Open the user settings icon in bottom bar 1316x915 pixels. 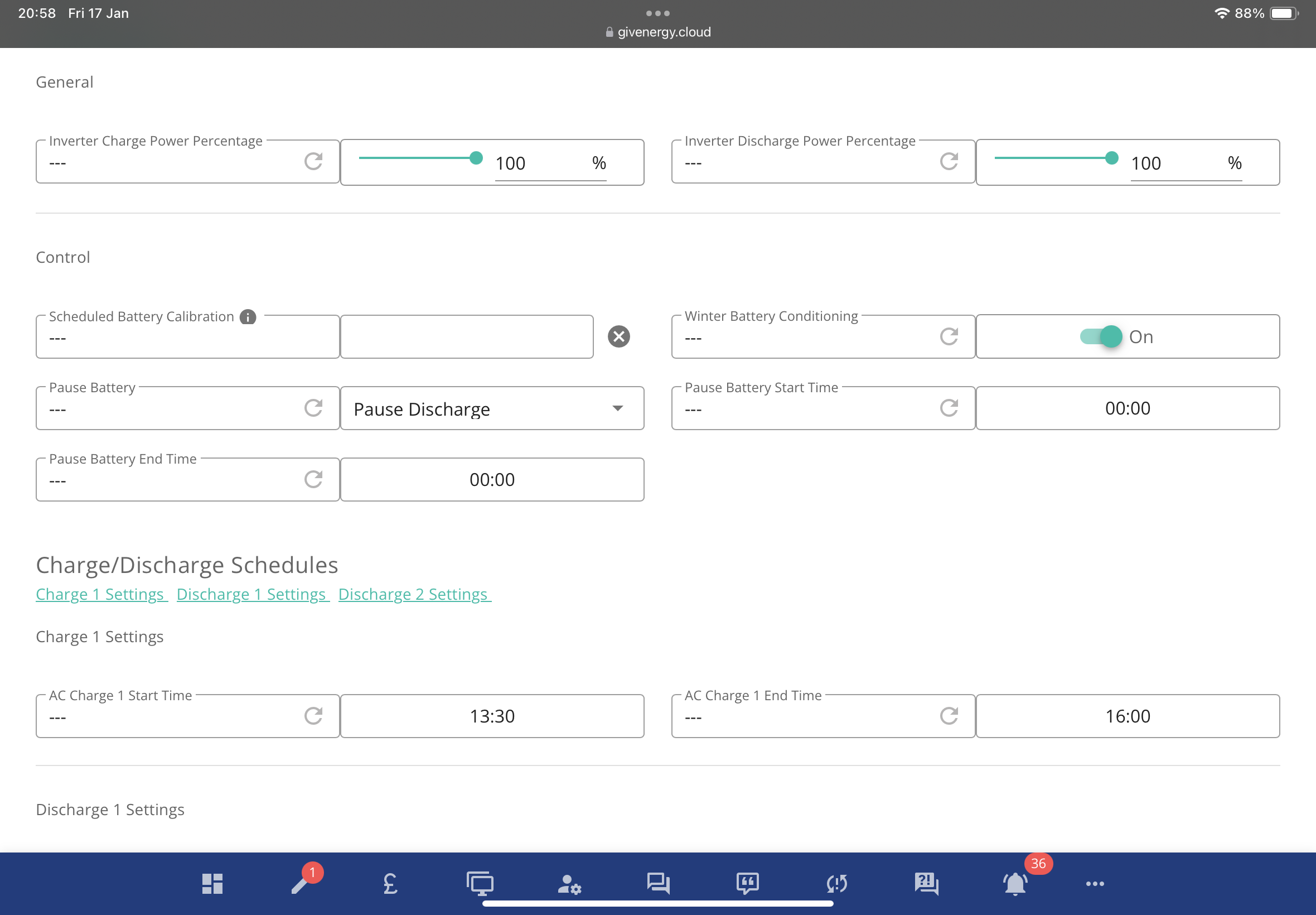569,883
